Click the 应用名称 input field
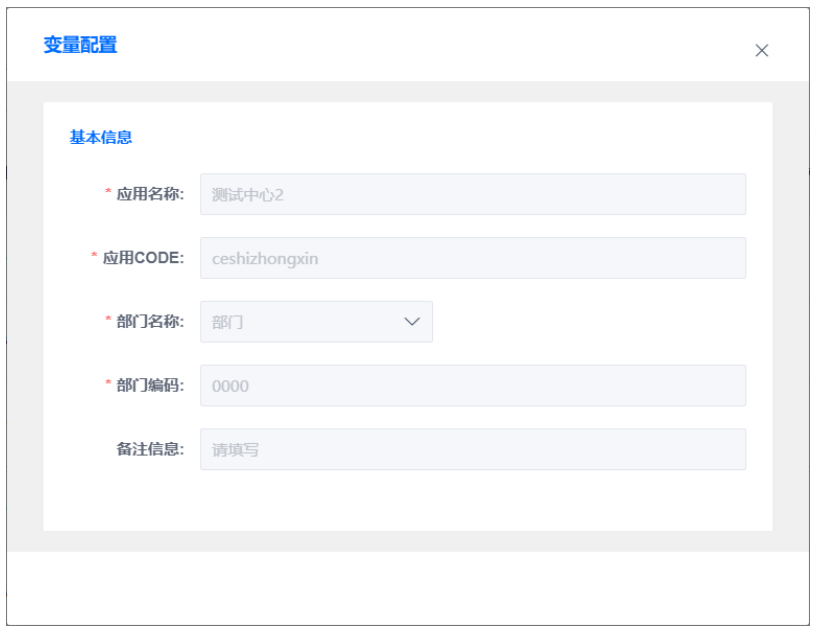The image size is (824, 640). (x=472, y=194)
